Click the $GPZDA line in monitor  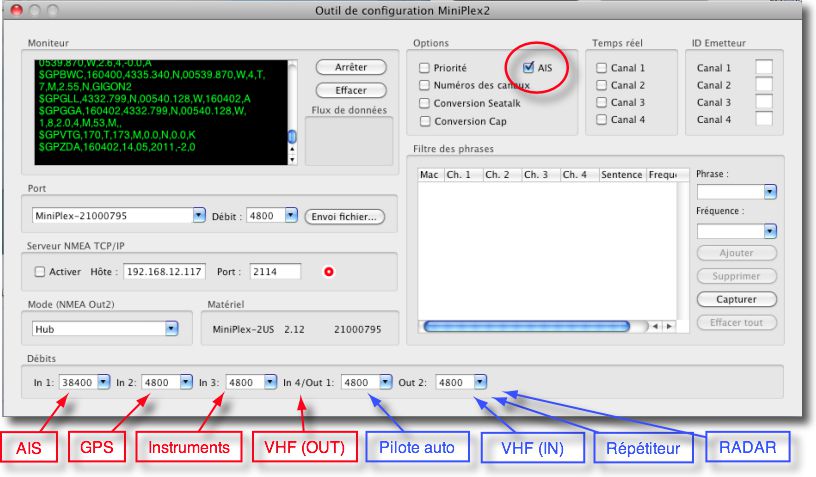[x=117, y=147]
